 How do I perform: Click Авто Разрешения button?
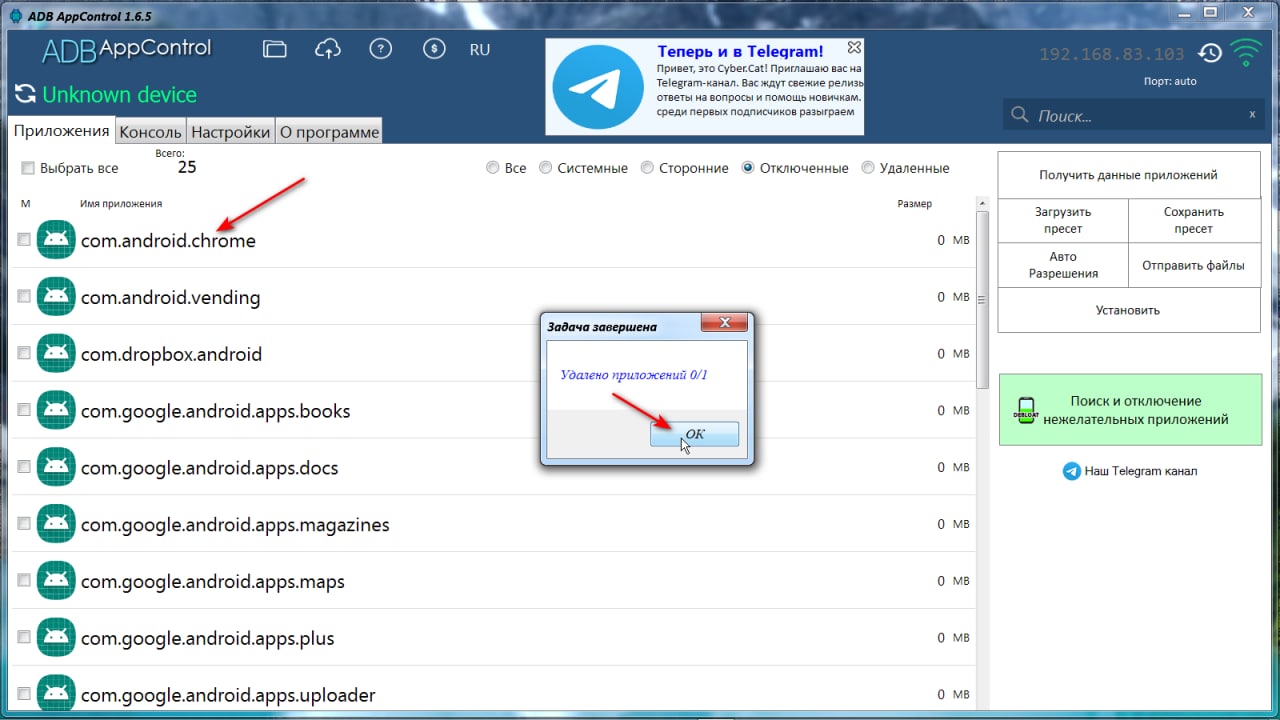(x=1063, y=265)
